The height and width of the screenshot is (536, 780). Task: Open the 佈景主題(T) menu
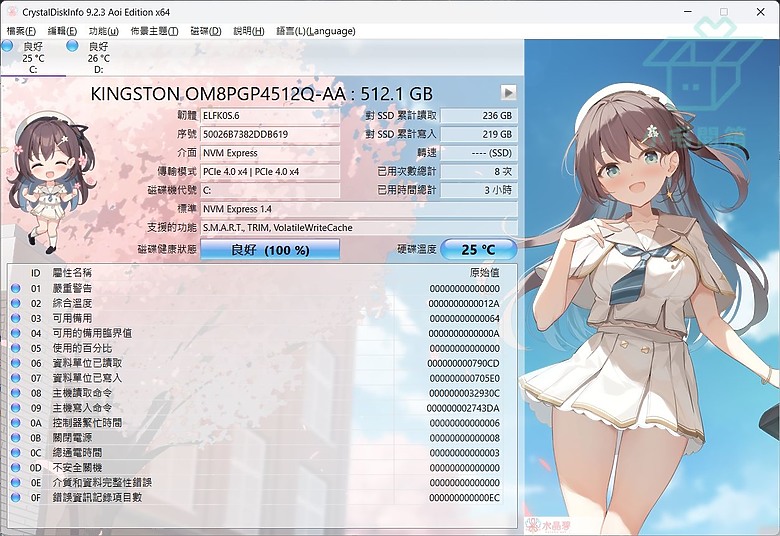coord(154,31)
